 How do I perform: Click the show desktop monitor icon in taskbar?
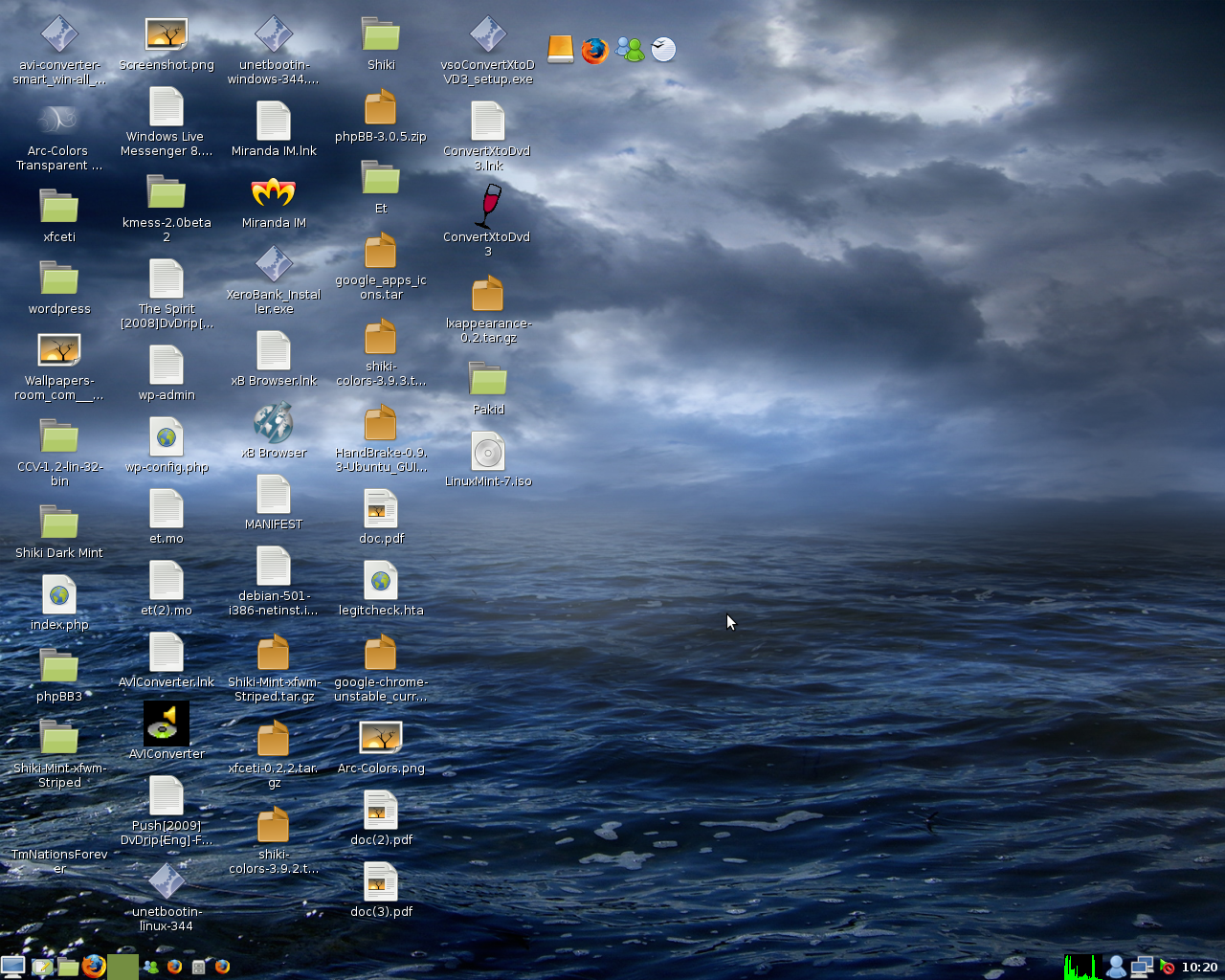tap(13, 967)
